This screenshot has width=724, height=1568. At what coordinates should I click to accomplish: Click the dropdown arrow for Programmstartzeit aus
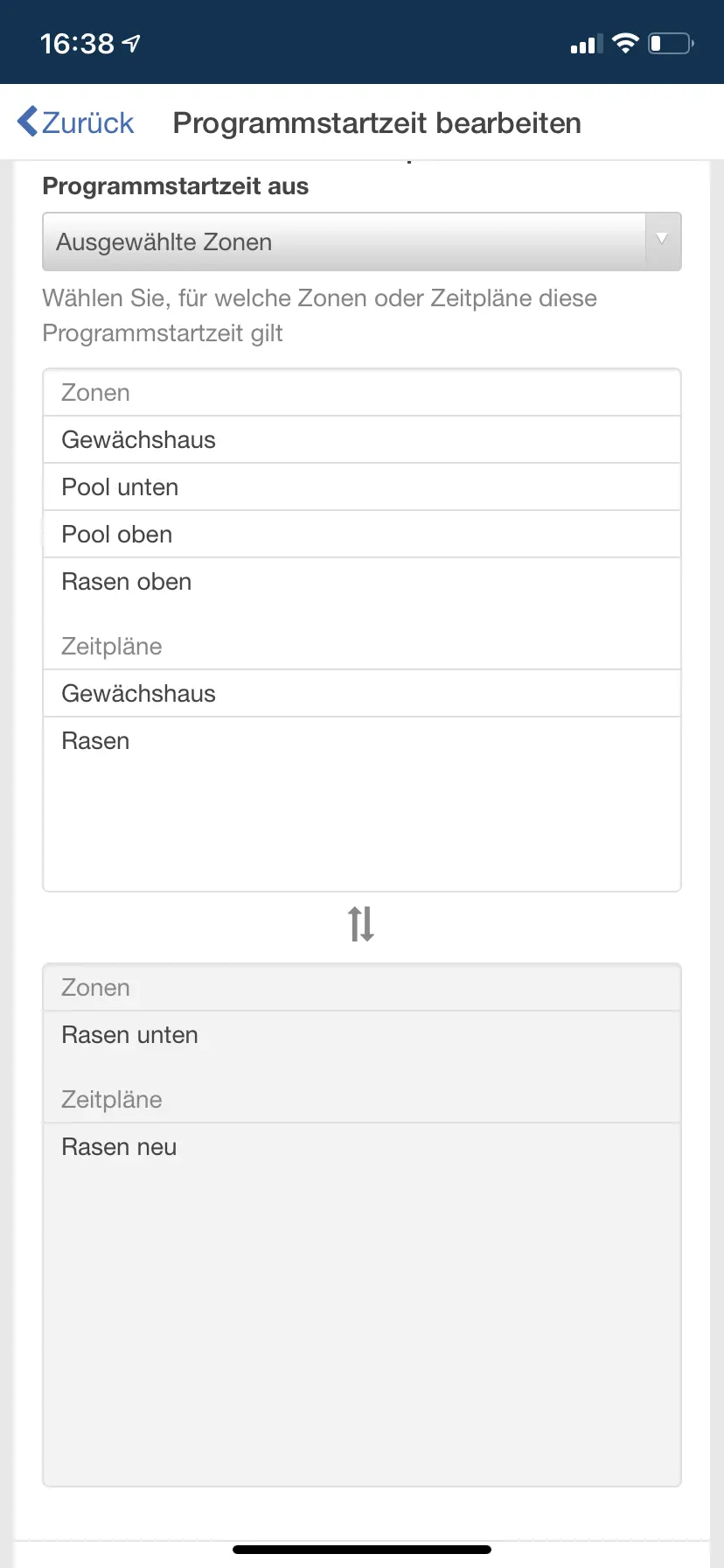click(x=662, y=239)
